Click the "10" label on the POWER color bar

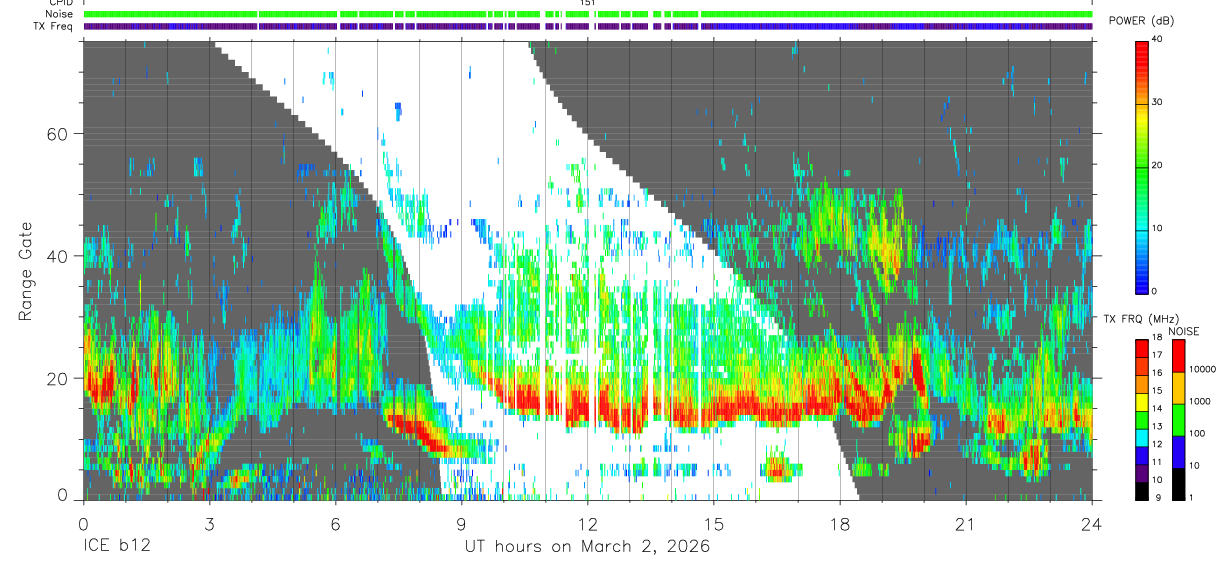coord(1159,228)
